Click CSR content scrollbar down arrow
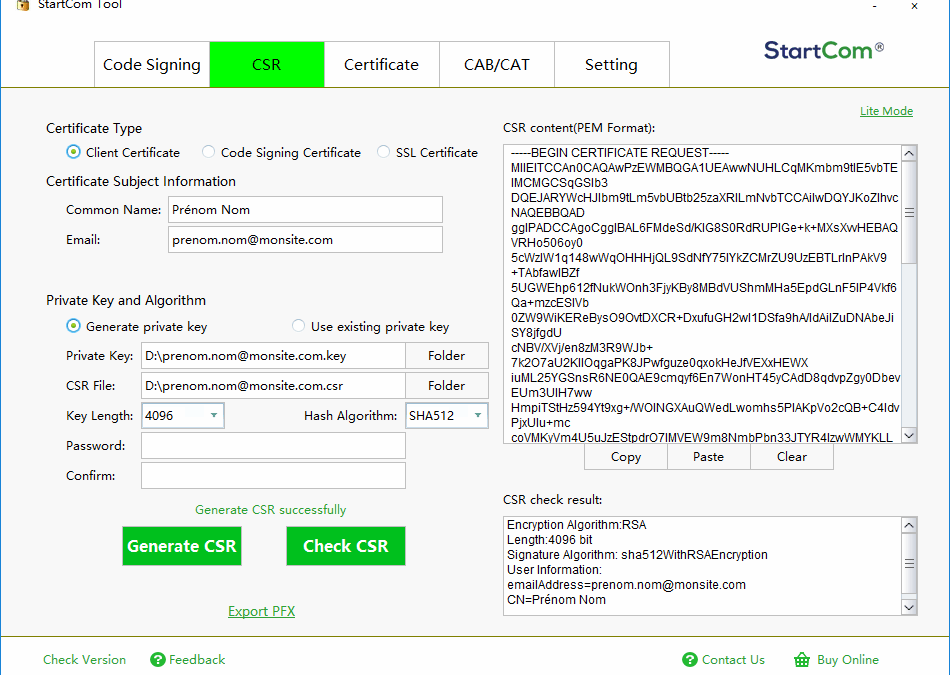950x675 pixels. click(909, 435)
